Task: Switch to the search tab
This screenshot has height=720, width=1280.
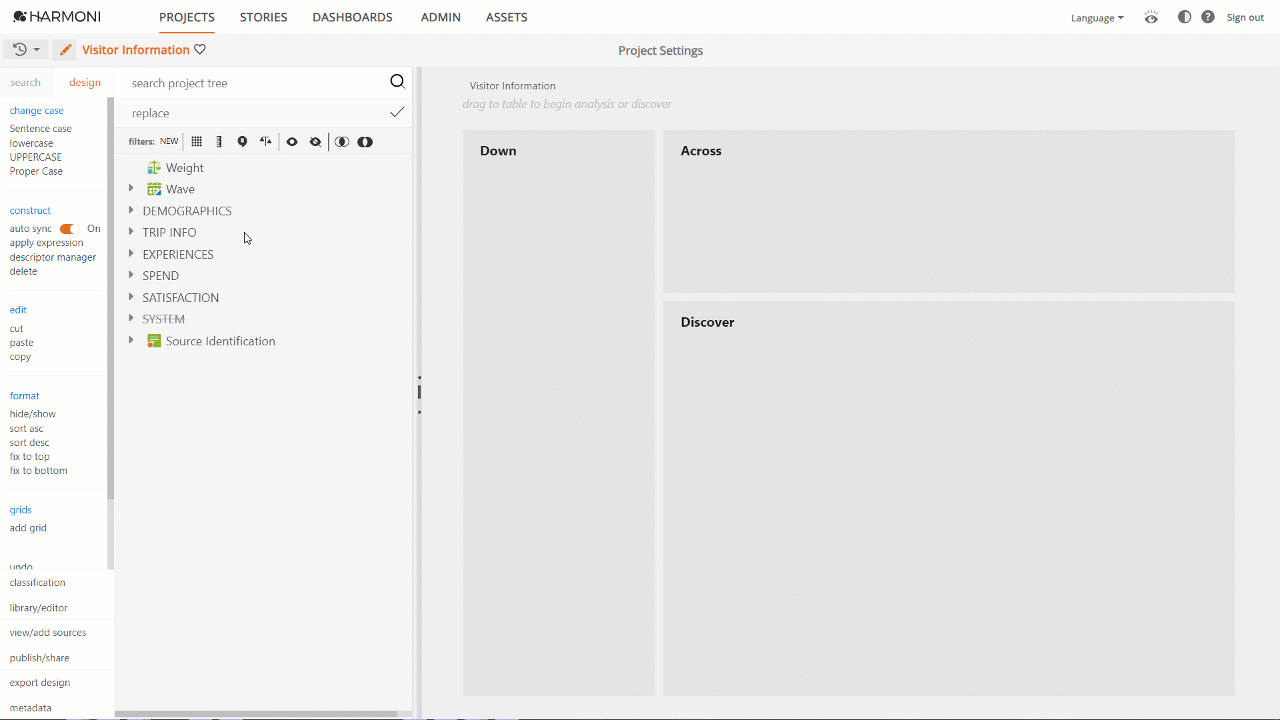Action: pyautogui.click(x=26, y=83)
